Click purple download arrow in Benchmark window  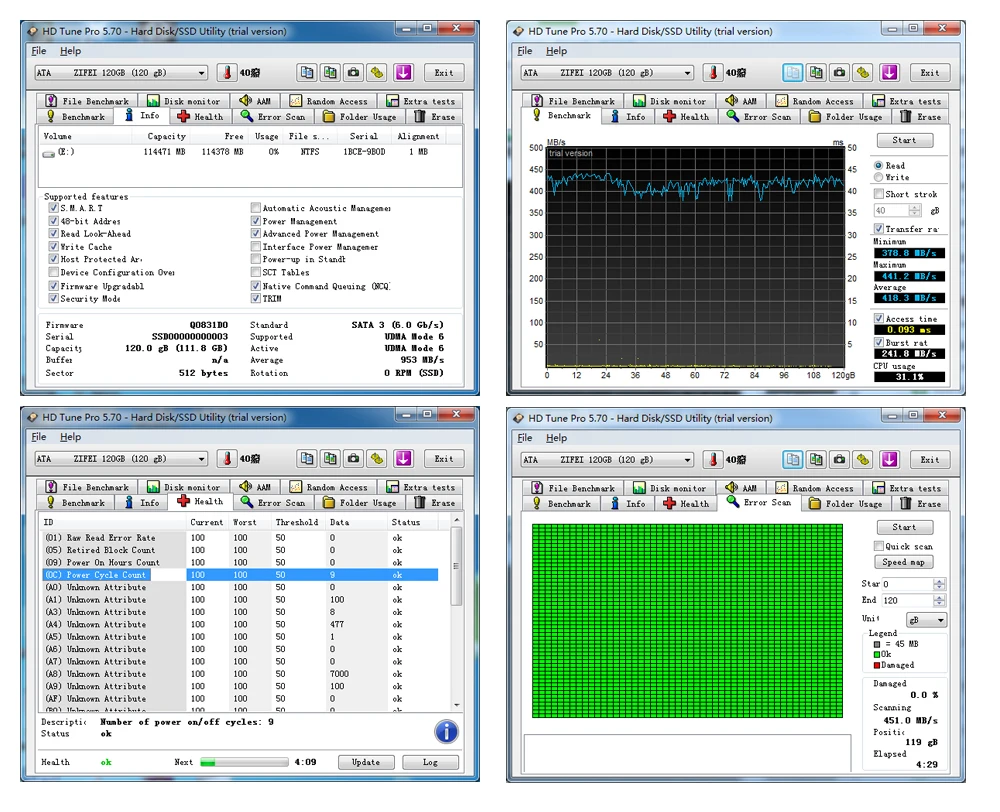(890, 73)
